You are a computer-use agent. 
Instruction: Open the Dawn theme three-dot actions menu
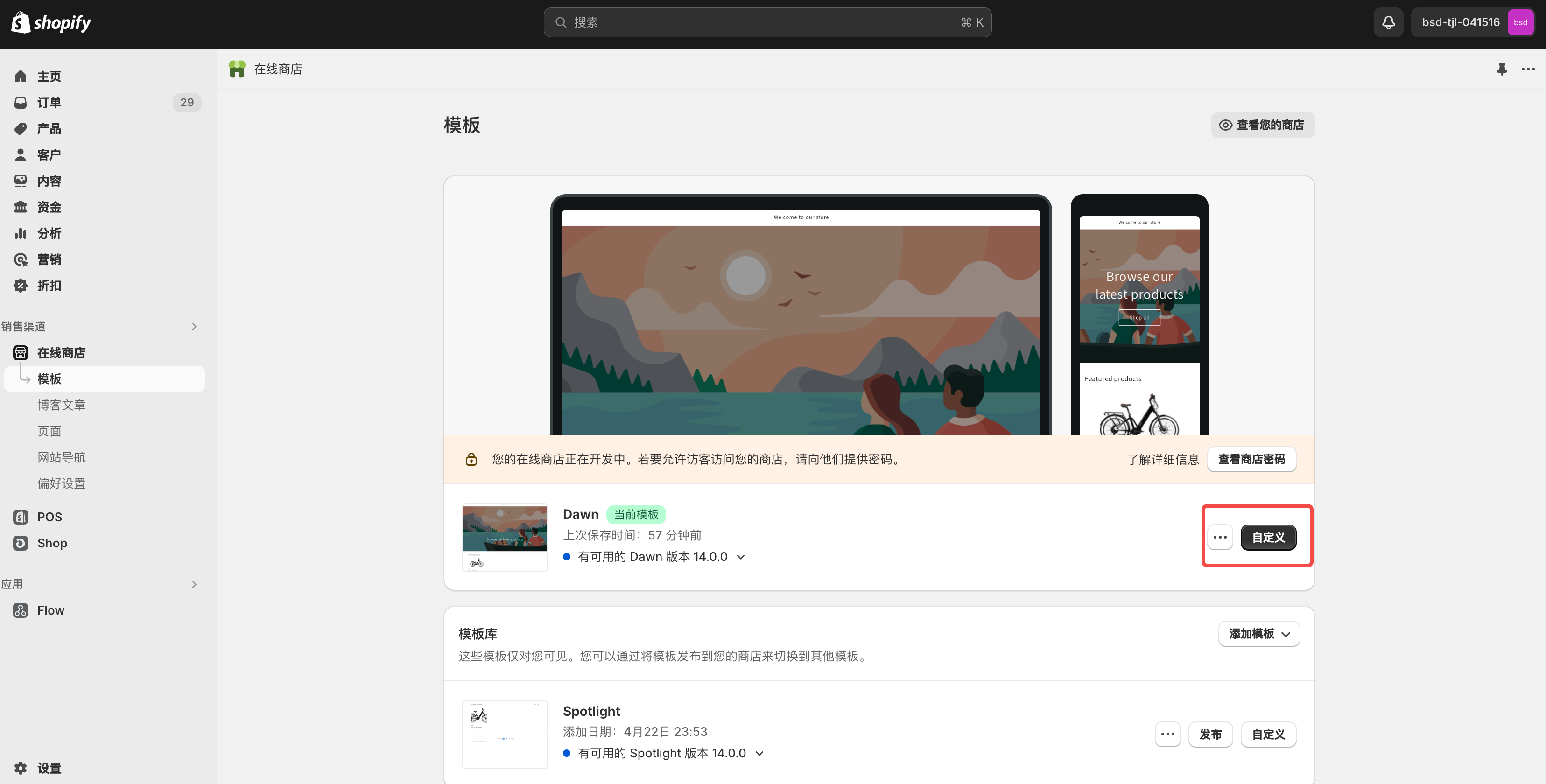tap(1220, 537)
